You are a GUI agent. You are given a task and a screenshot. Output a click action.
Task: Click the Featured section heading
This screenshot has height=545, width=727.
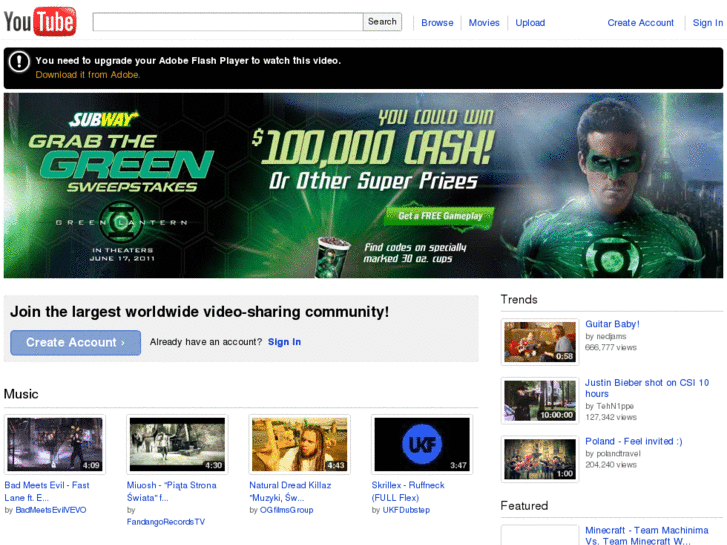click(x=524, y=506)
